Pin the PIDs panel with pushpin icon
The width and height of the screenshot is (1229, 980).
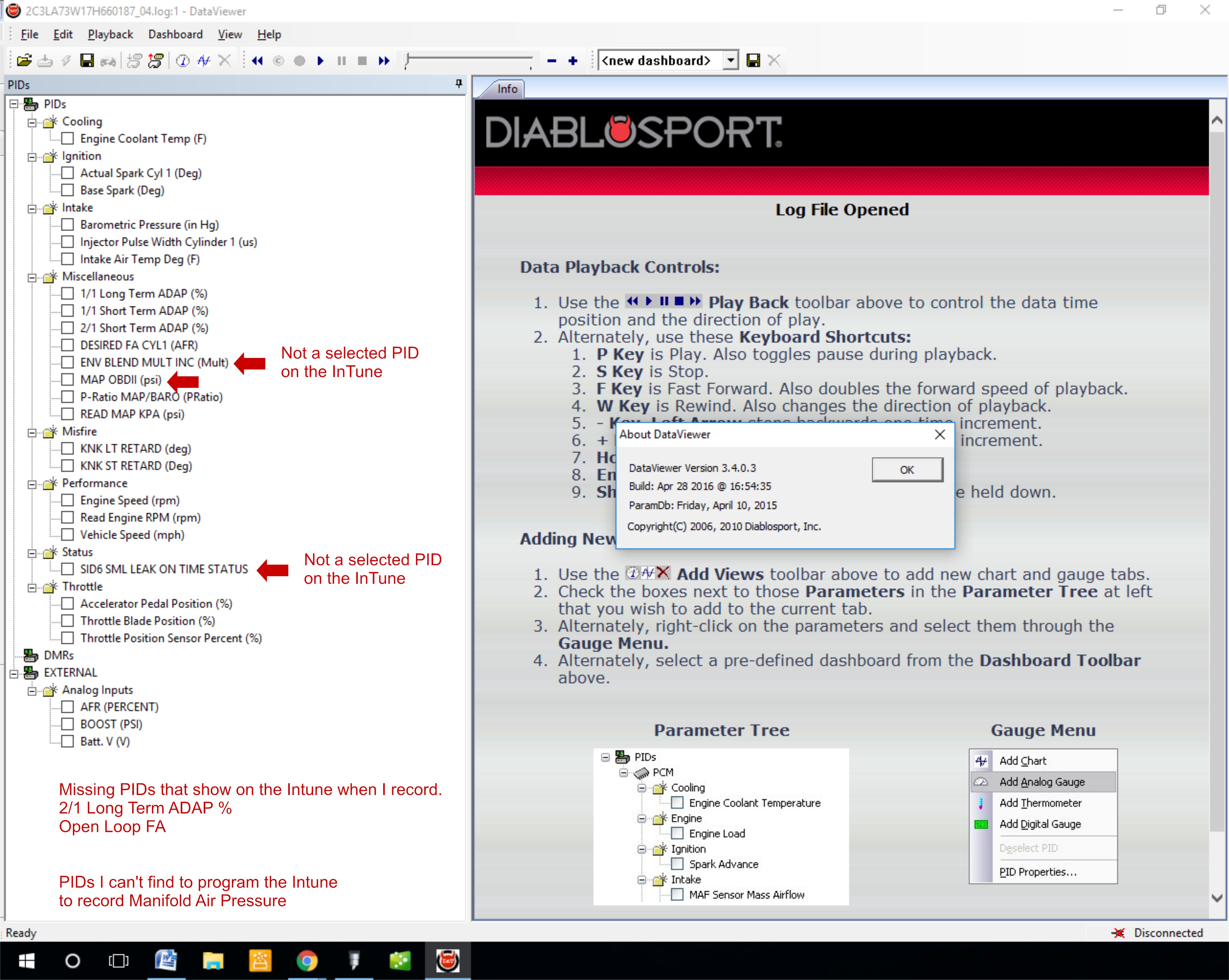[x=459, y=84]
